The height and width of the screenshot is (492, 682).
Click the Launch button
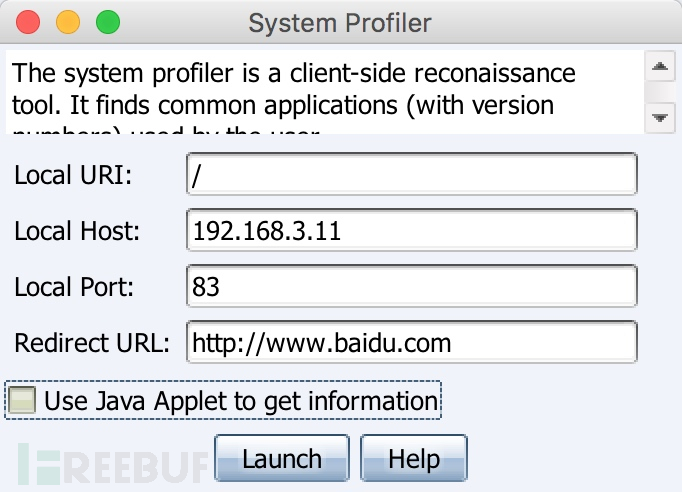tap(282, 458)
